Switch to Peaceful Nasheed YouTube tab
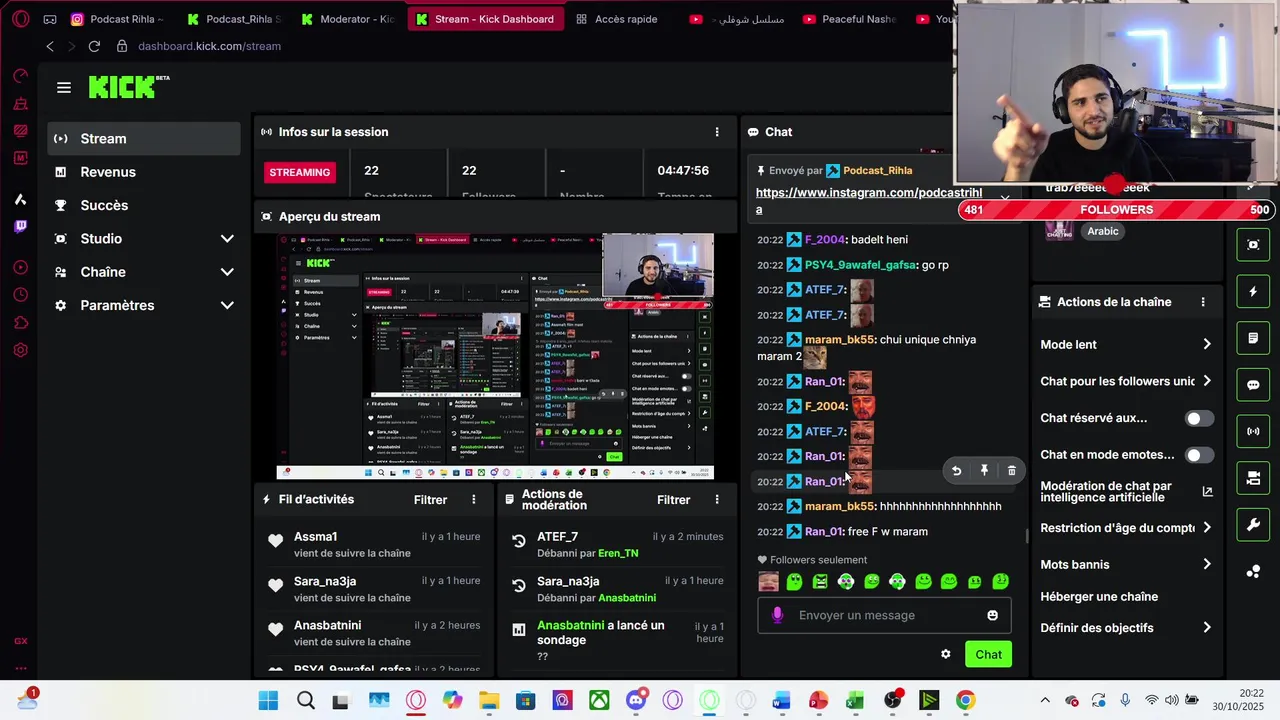 [x=849, y=19]
